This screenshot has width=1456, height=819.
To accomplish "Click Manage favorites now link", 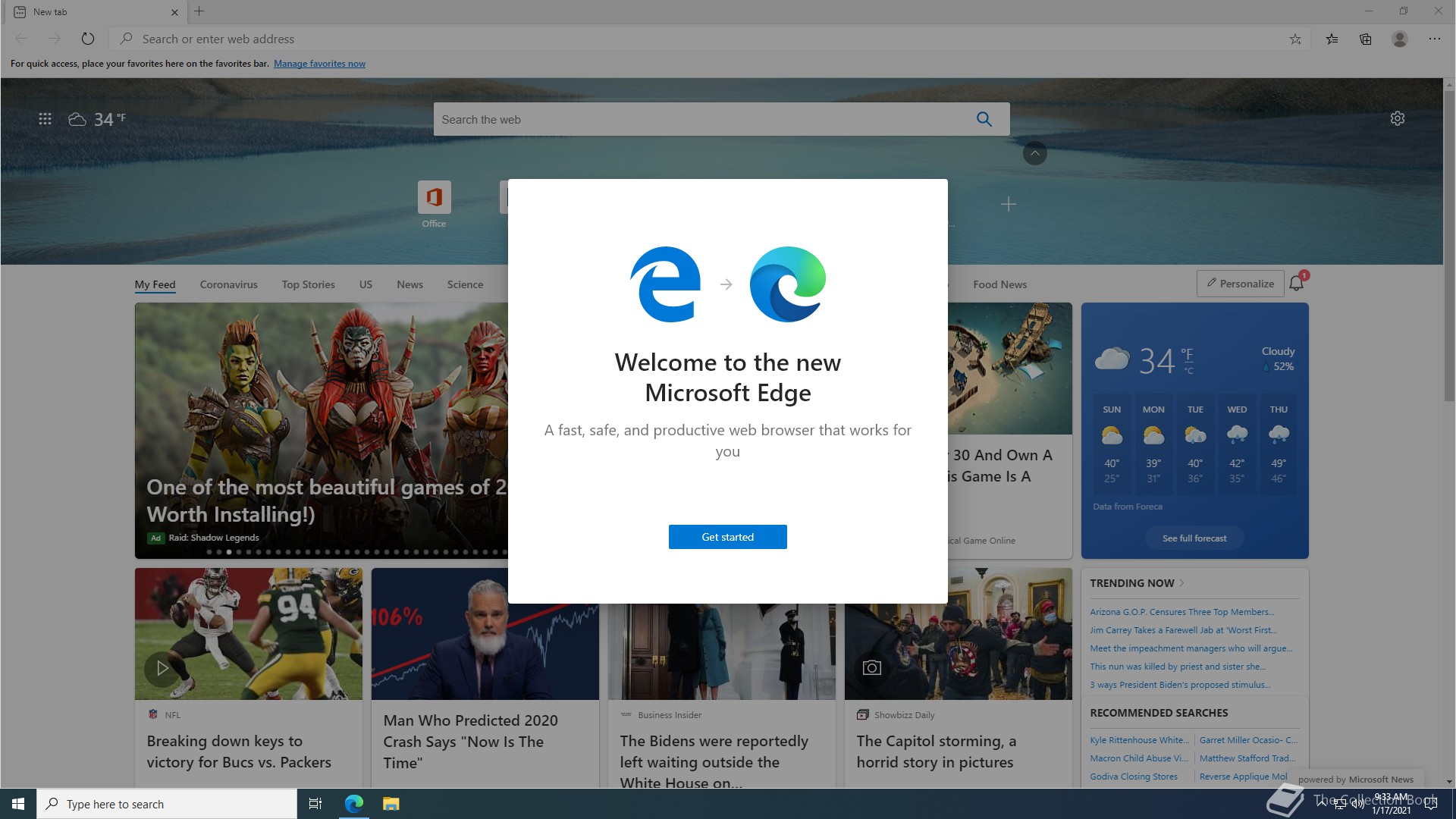I will pyautogui.click(x=319, y=64).
